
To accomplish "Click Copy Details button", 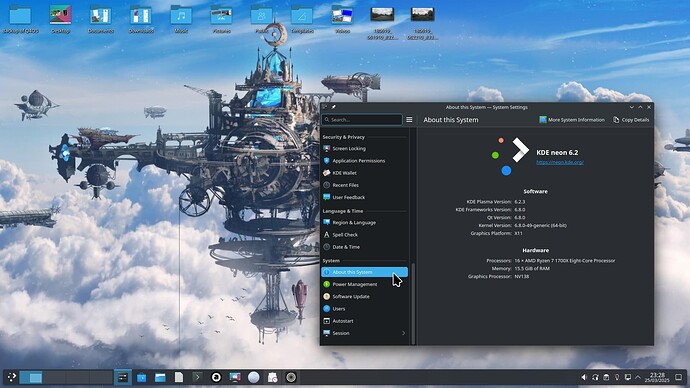I will click(x=631, y=120).
